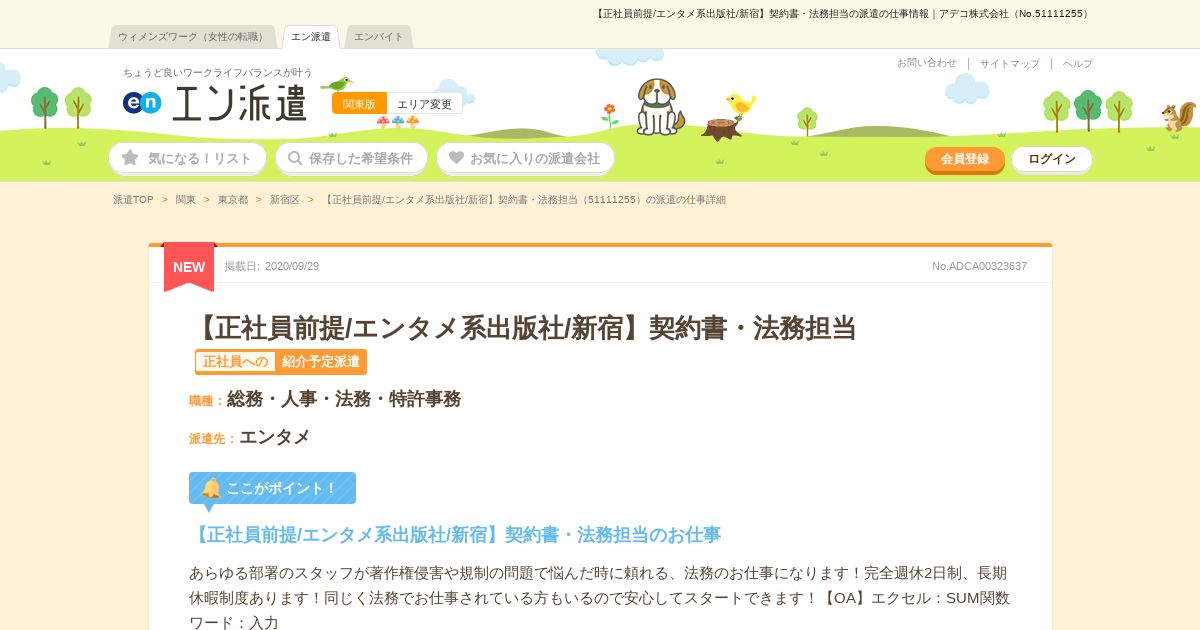Click the star icon in 気になる！リスト

[x=130, y=158]
